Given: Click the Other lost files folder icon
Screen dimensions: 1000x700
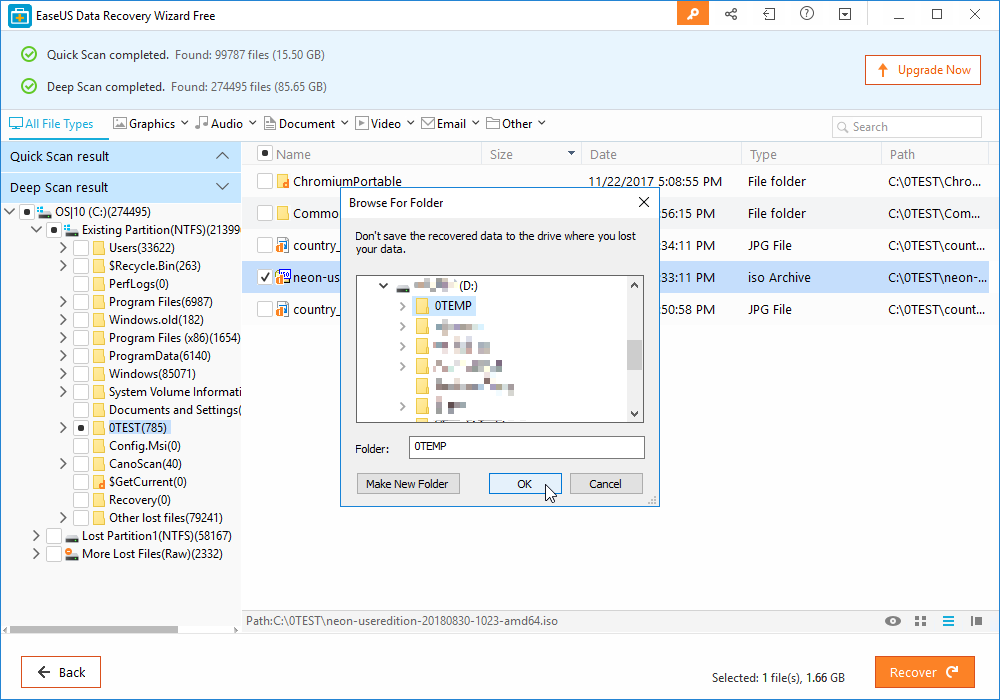Looking at the screenshot, I should 99,518.
